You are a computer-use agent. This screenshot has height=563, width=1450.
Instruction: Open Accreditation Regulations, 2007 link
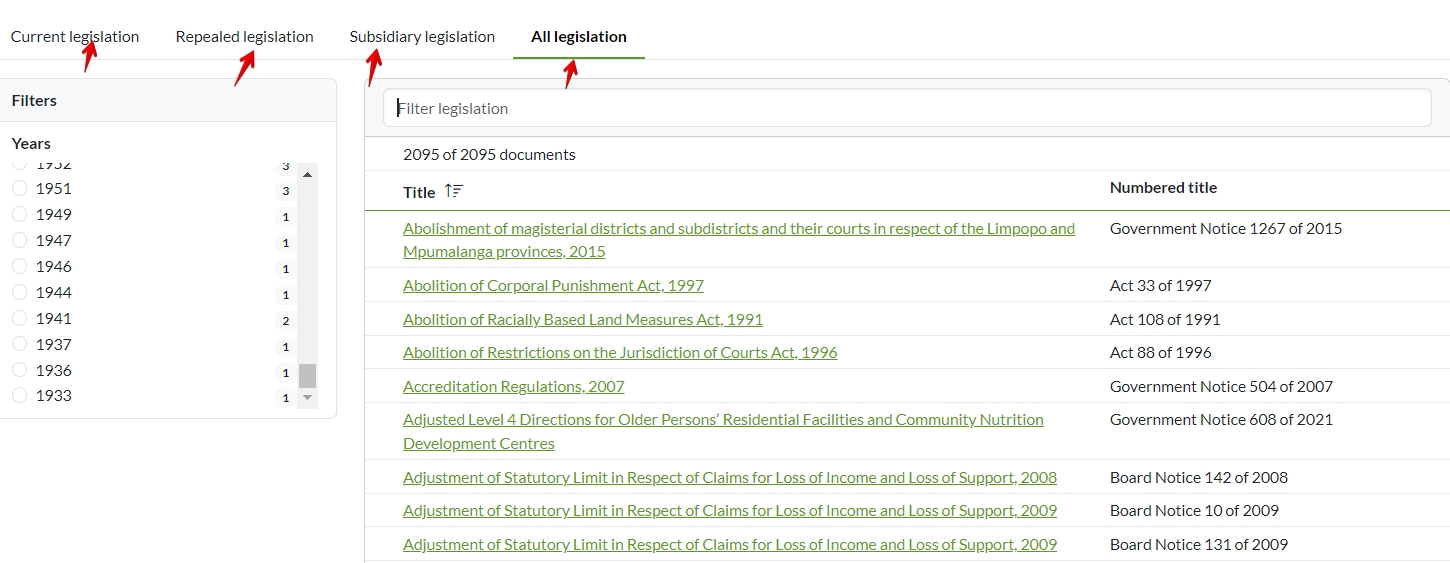pyautogui.click(x=513, y=387)
